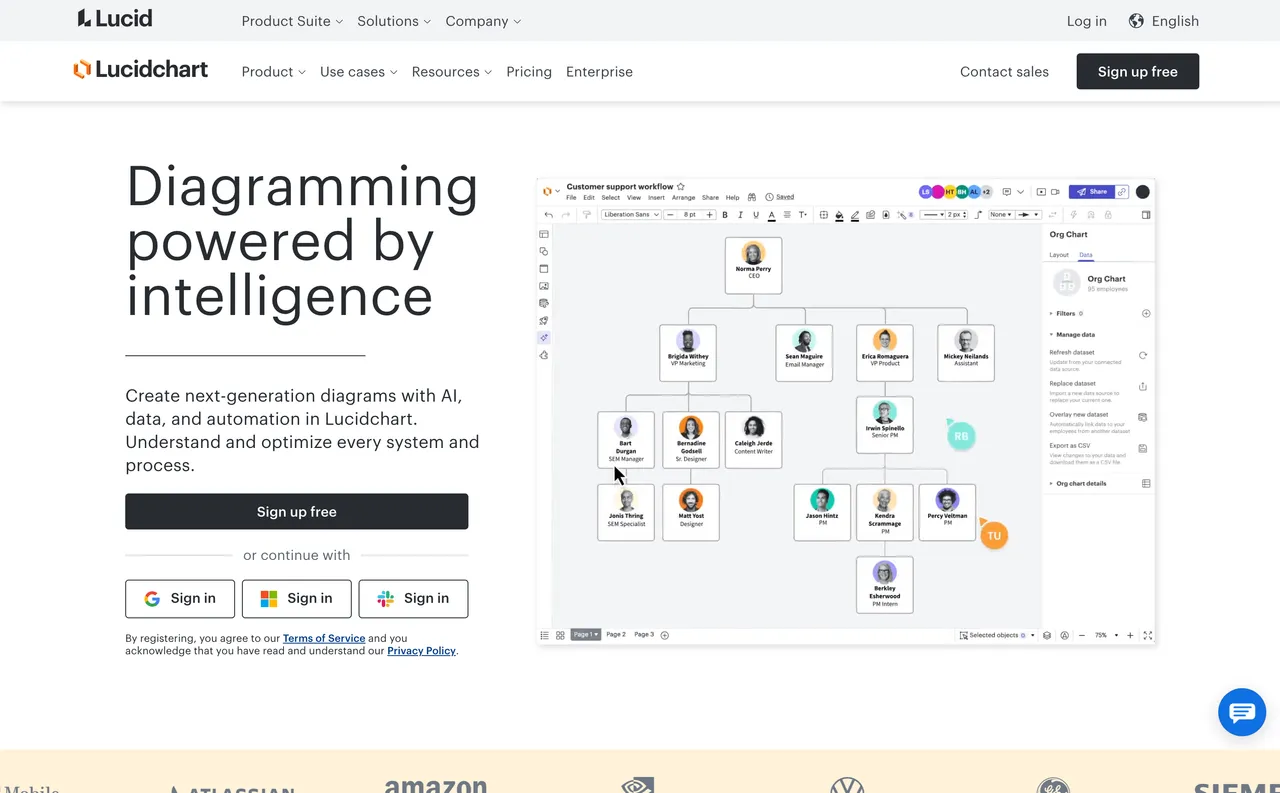This screenshot has height=793, width=1280.
Task: Click the Refresh dataset icon
Action: point(1143,355)
